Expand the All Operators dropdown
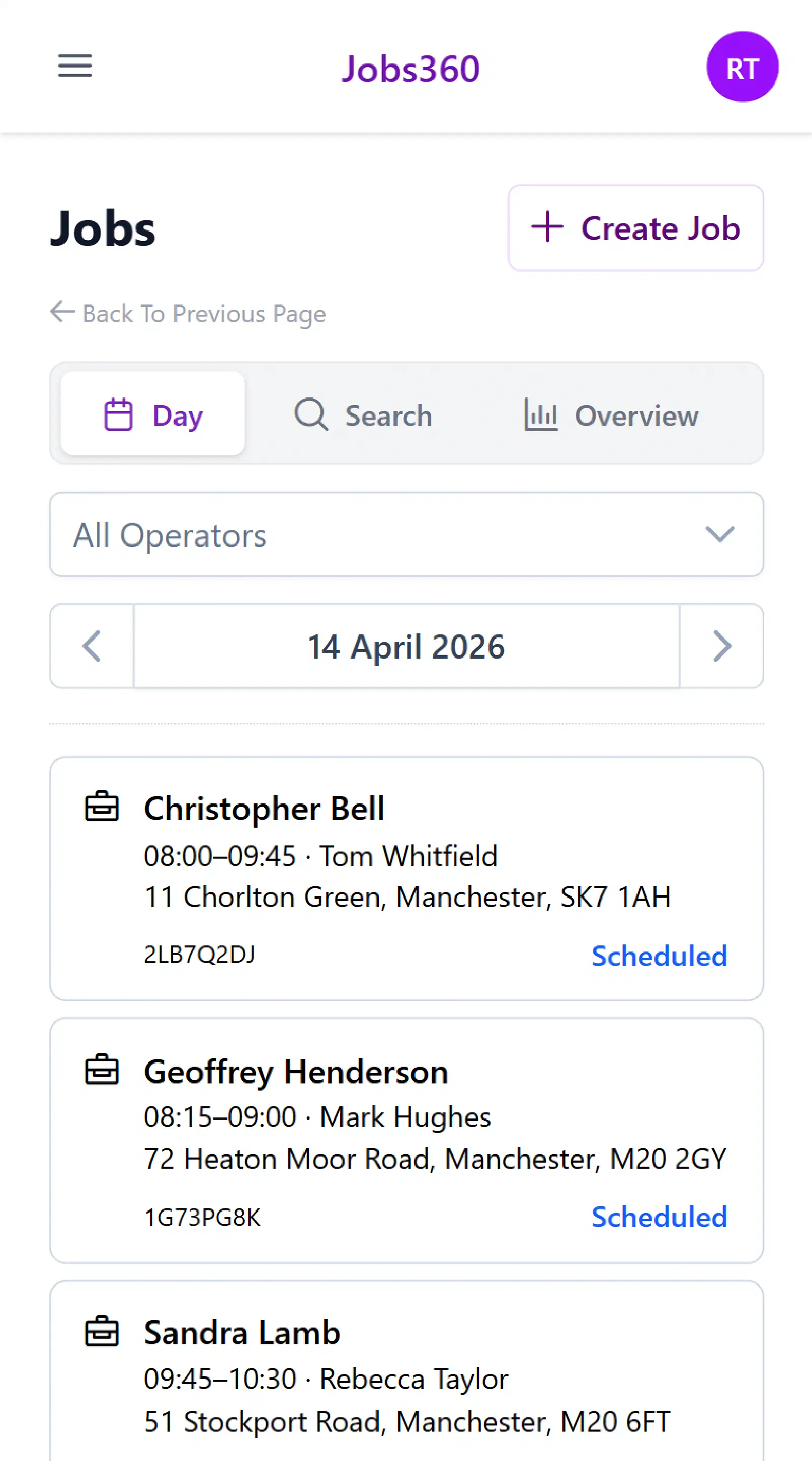This screenshot has height=1461, width=812. pos(407,535)
